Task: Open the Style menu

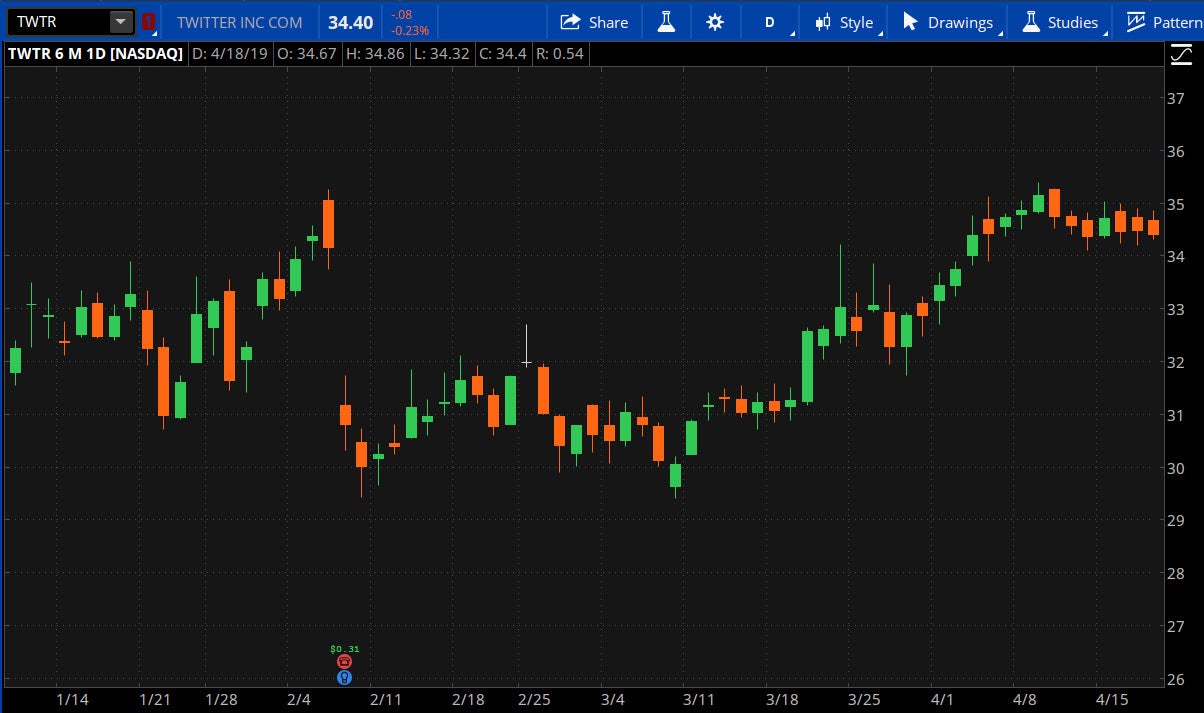Action: (x=845, y=22)
